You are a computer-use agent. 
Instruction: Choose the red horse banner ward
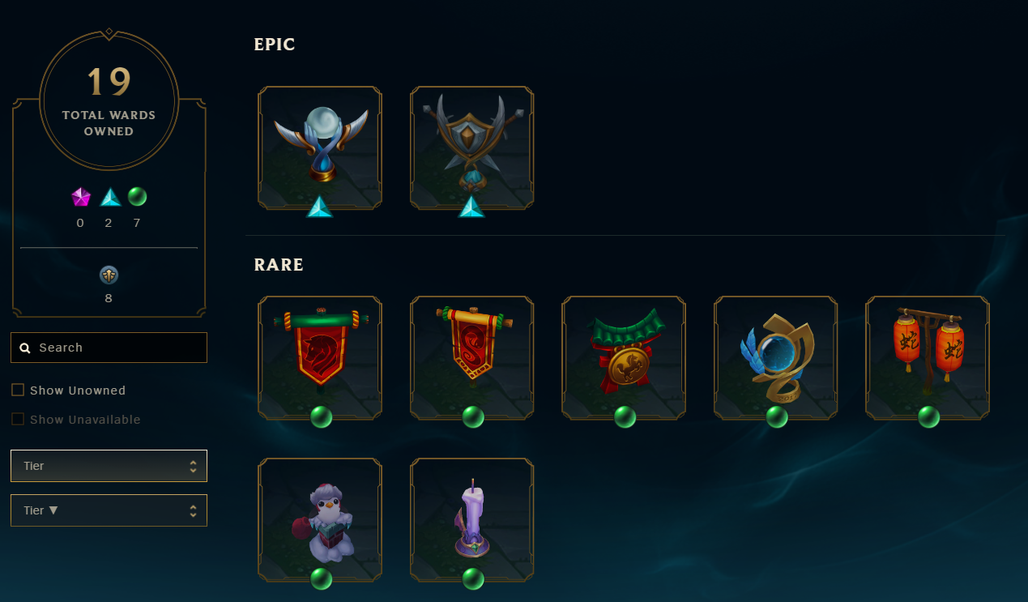320,357
